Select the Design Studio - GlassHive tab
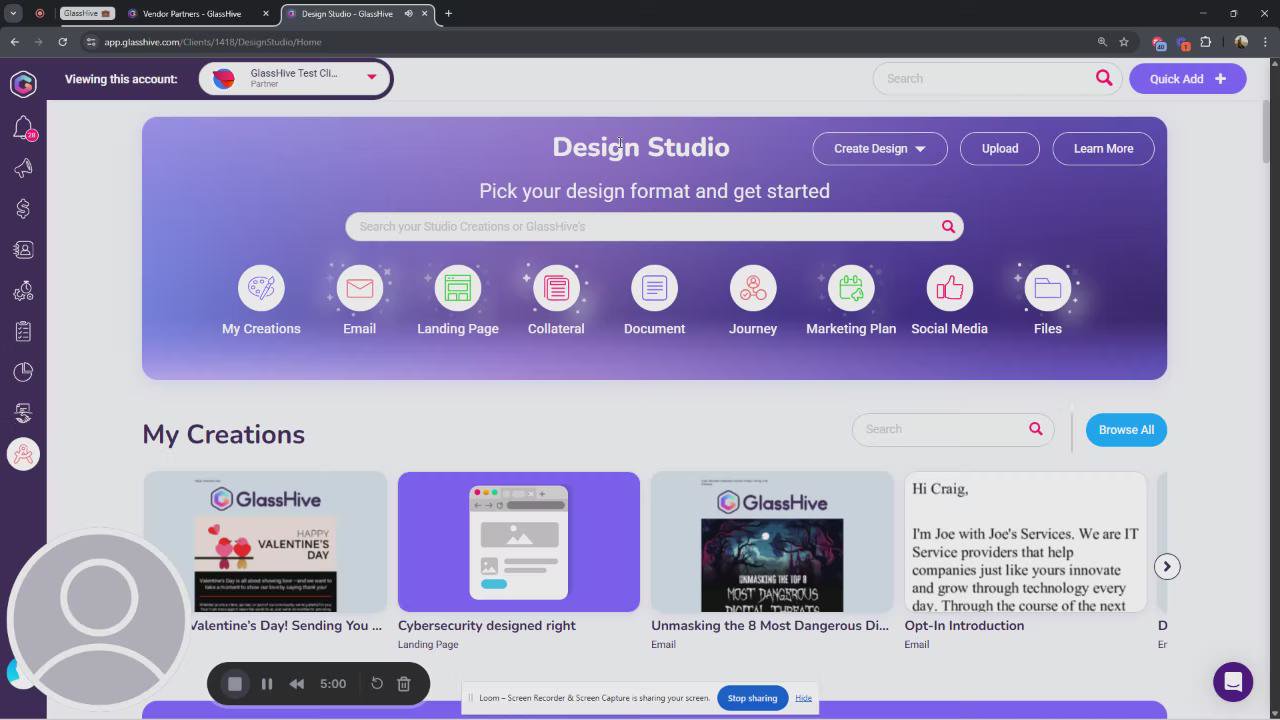The height and width of the screenshot is (720, 1280). tap(357, 14)
